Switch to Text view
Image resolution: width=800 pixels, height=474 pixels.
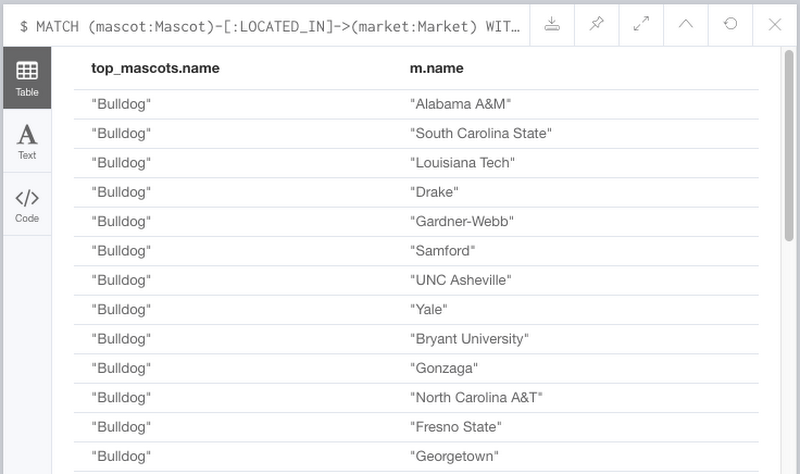click(27, 141)
